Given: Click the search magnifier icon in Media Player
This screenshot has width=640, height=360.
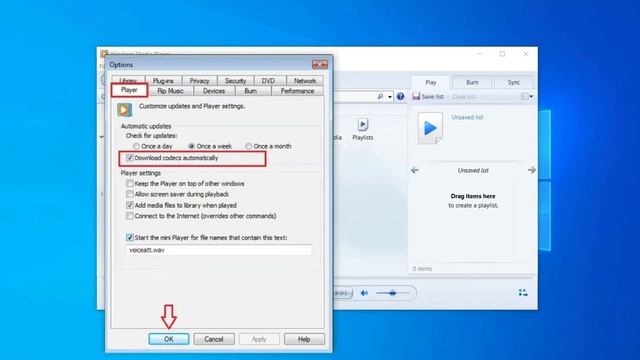Looking at the screenshot, I should [380, 96].
